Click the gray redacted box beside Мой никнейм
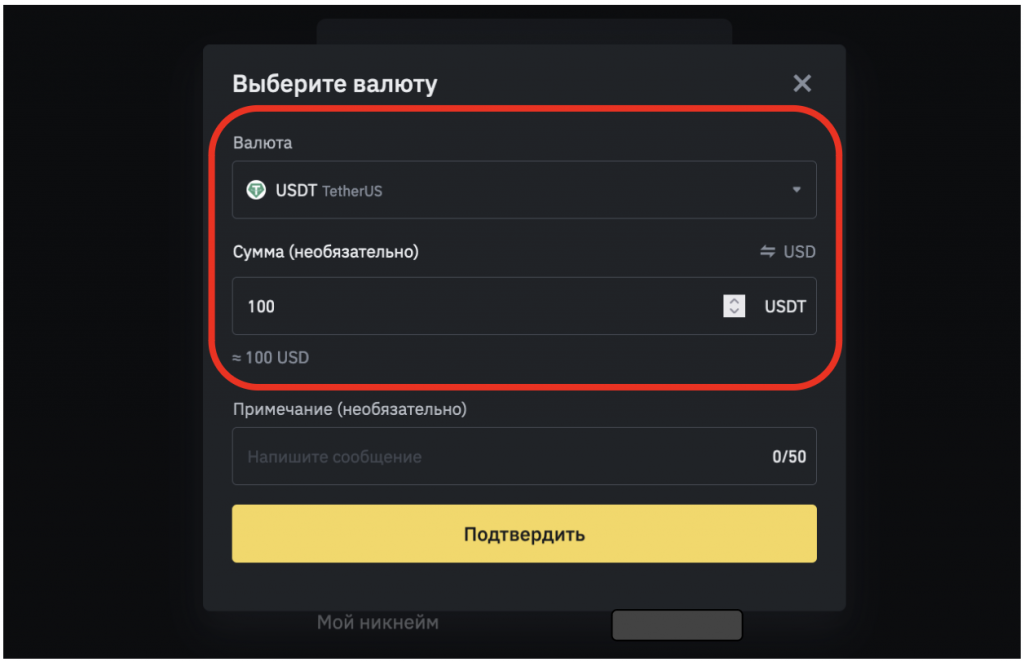Image resolution: width=1024 pixels, height=662 pixels. [x=677, y=625]
